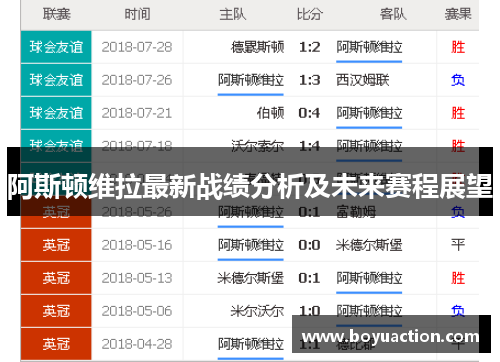Select 英冠 label in the 2018-04-28 row

(56, 344)
